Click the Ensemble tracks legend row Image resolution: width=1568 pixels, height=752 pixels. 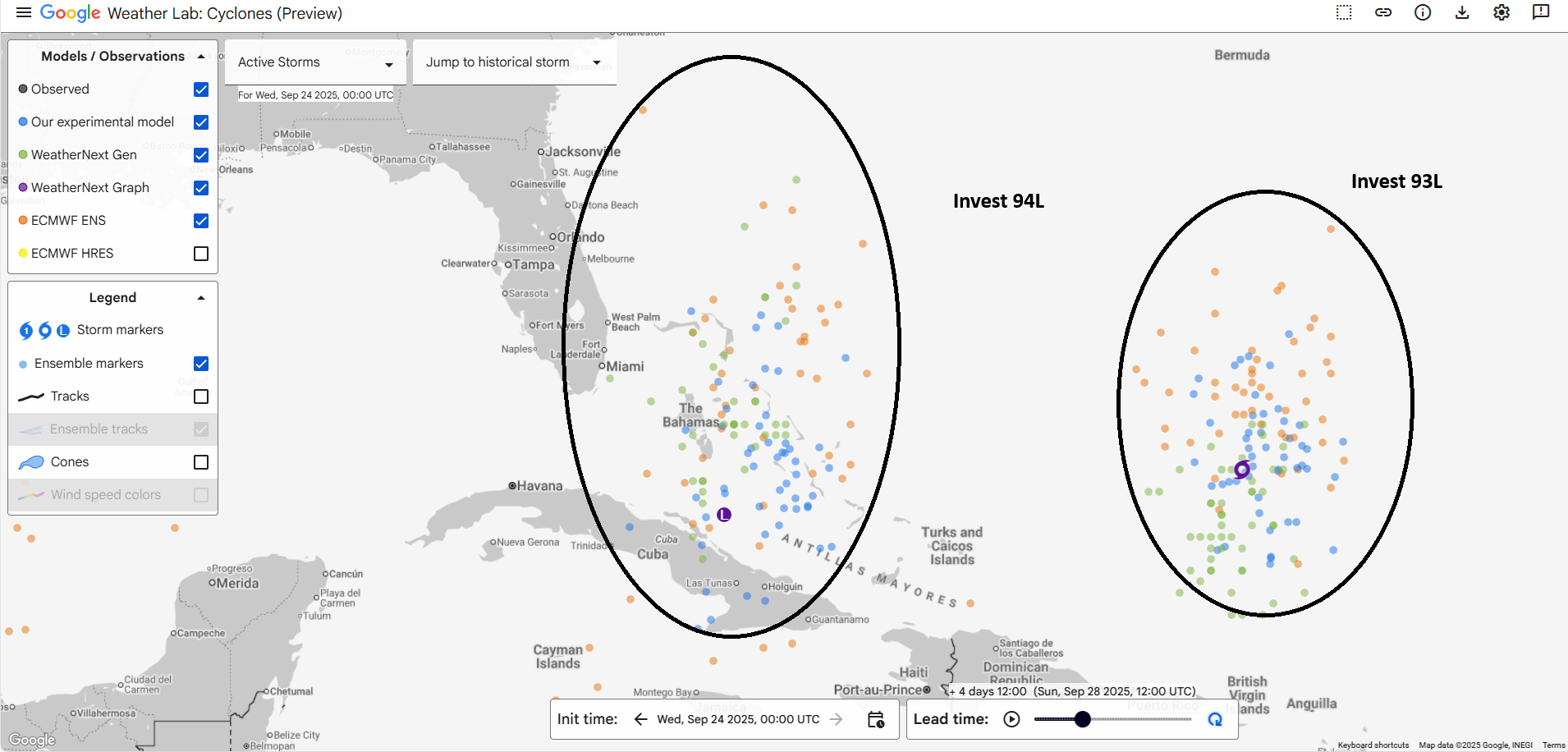pos(112,429)
